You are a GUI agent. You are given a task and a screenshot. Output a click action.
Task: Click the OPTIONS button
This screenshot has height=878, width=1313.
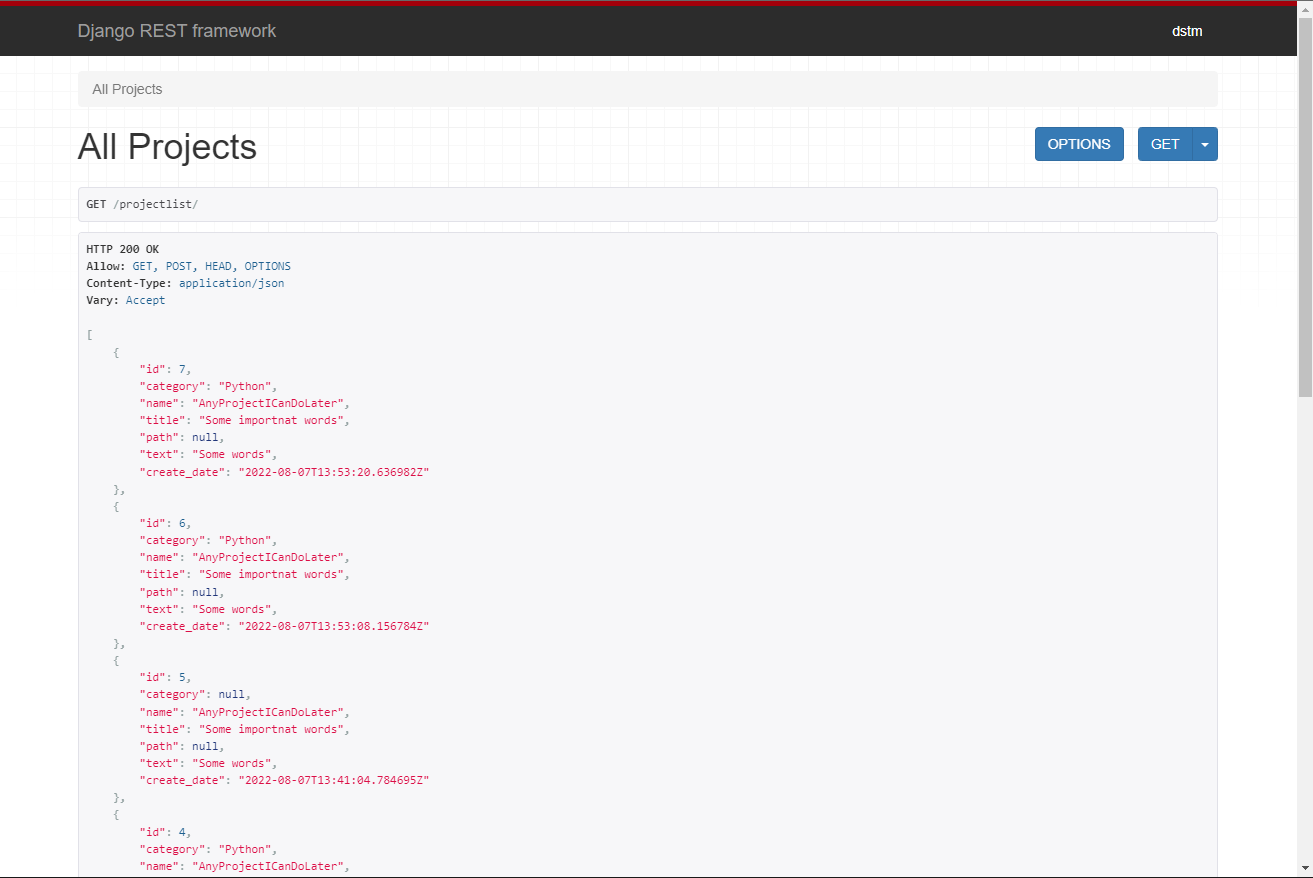[1079, 144]
